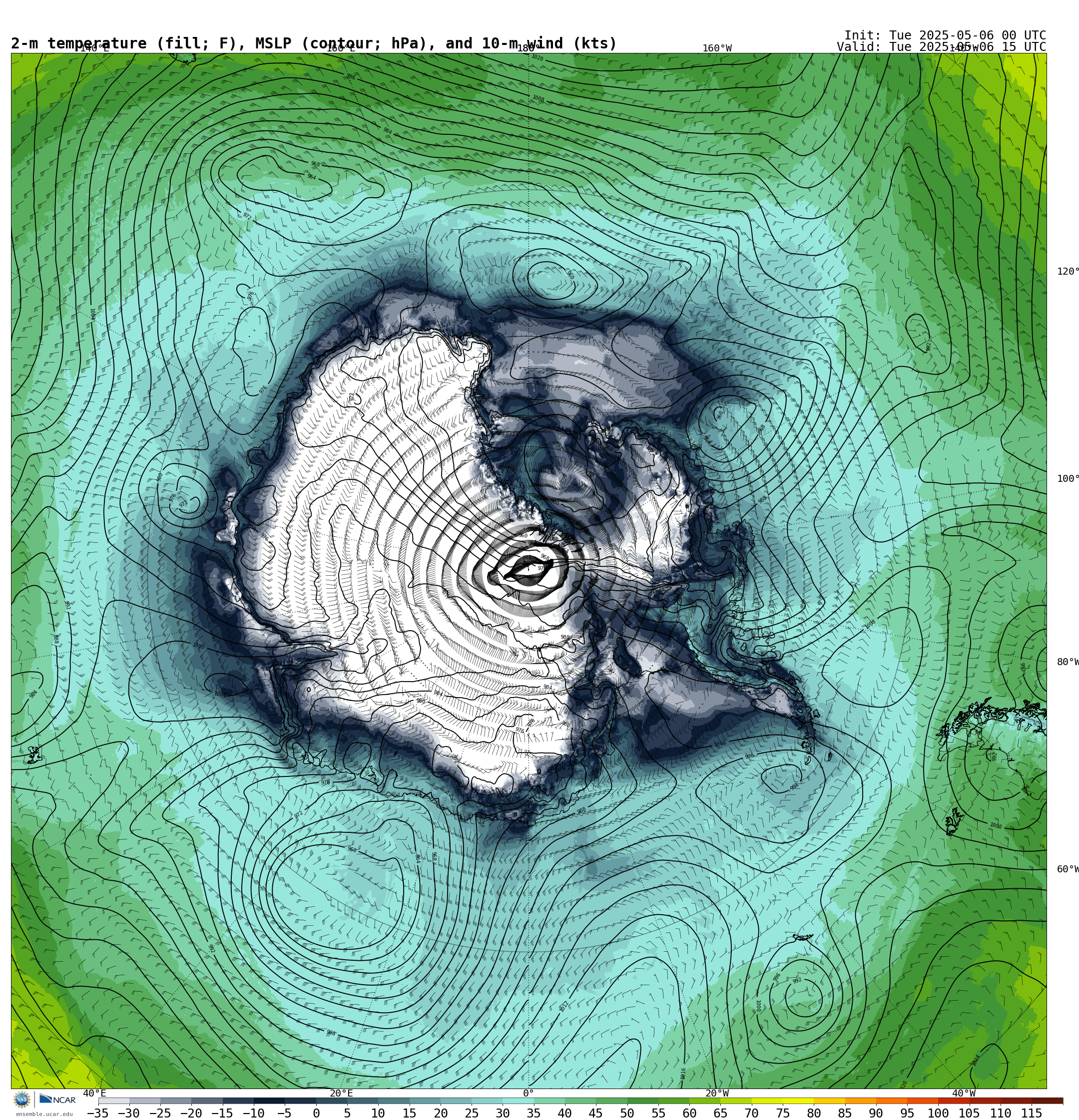Click the 80°W longitude label on right edge
1079x1120 pixels.
[x=1068, y=662]
